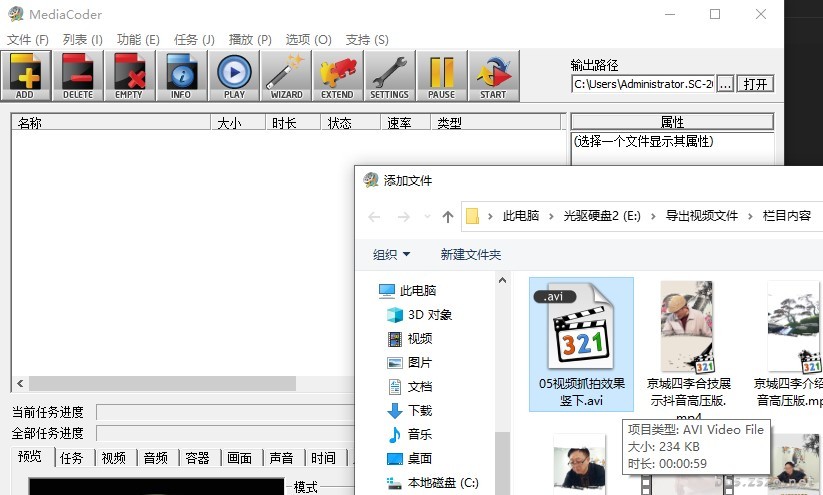
Task: Click the ADD file toolbar icon
Action: (x=26, y=76)
